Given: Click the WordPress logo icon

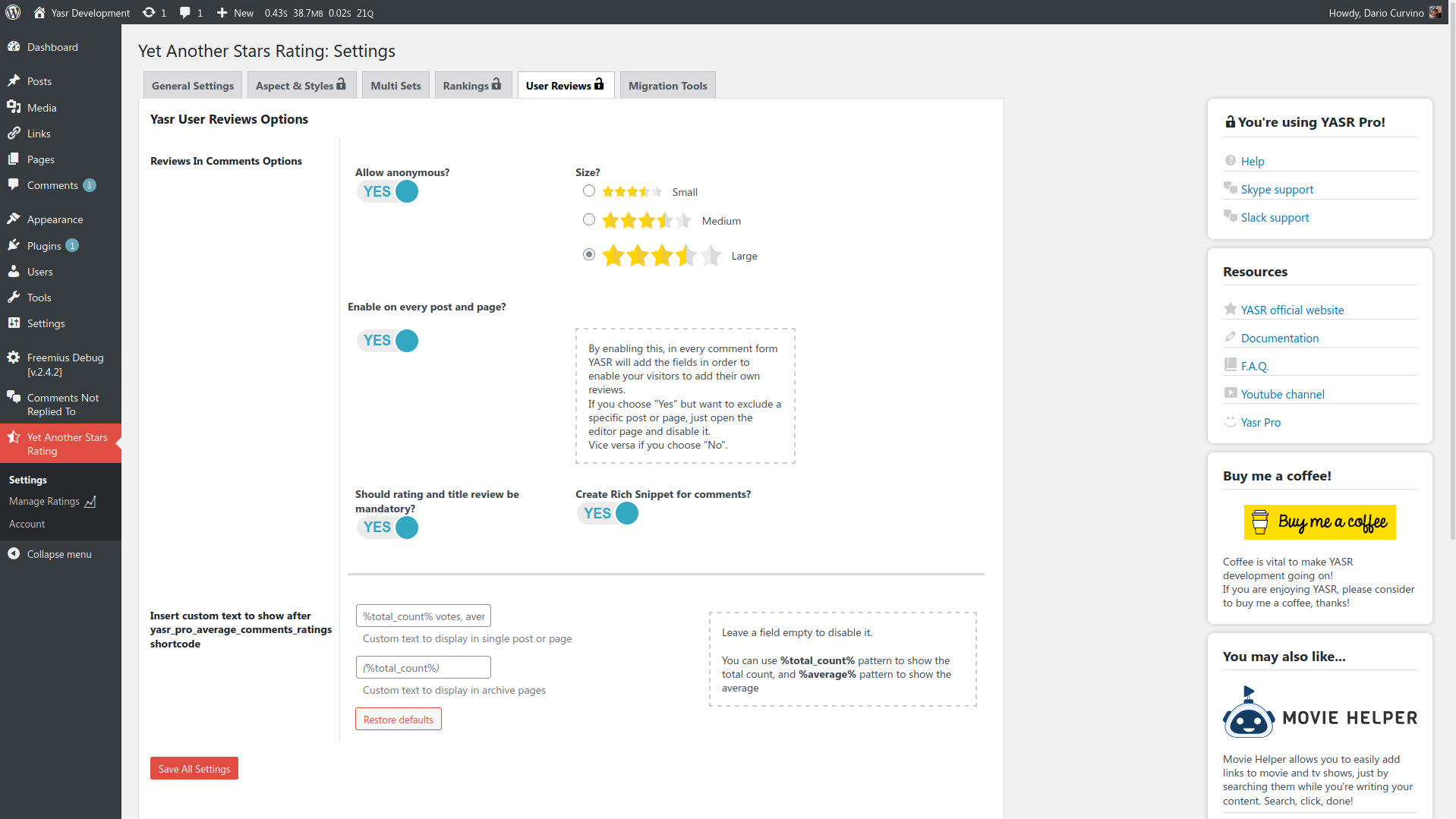Looking at the screenshot, I should tap(13, 12).
